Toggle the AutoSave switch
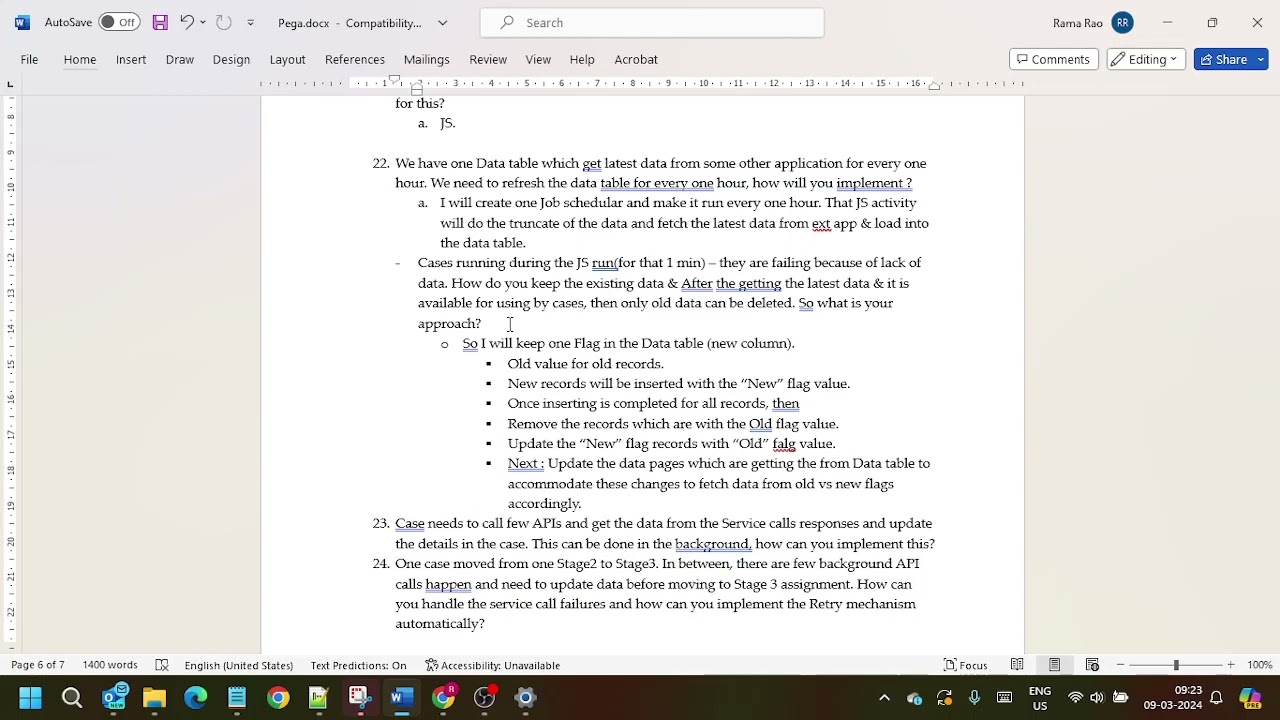This screenshot has width=1280, height=720. click(118, 22)
